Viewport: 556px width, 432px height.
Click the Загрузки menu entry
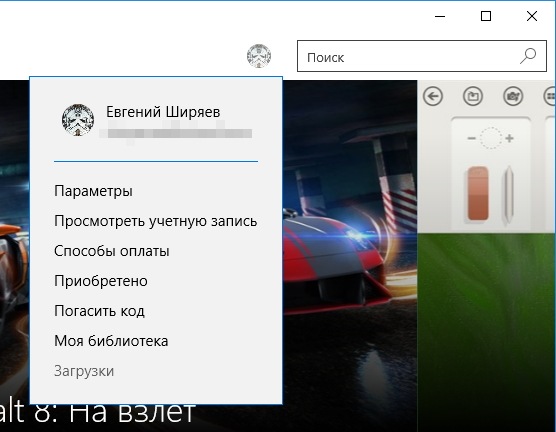point(84,371)
